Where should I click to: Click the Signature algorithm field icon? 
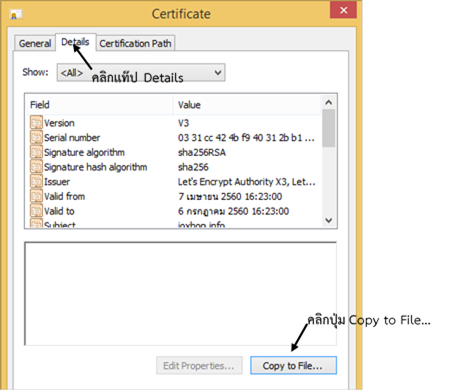point(36,152)
